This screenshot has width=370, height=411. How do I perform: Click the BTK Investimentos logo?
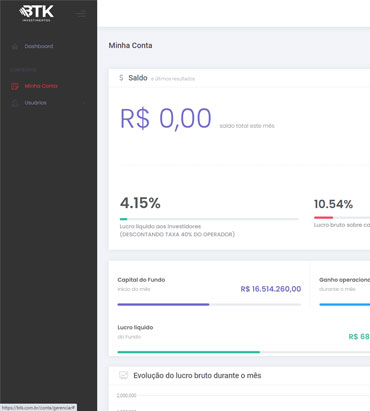36,13
